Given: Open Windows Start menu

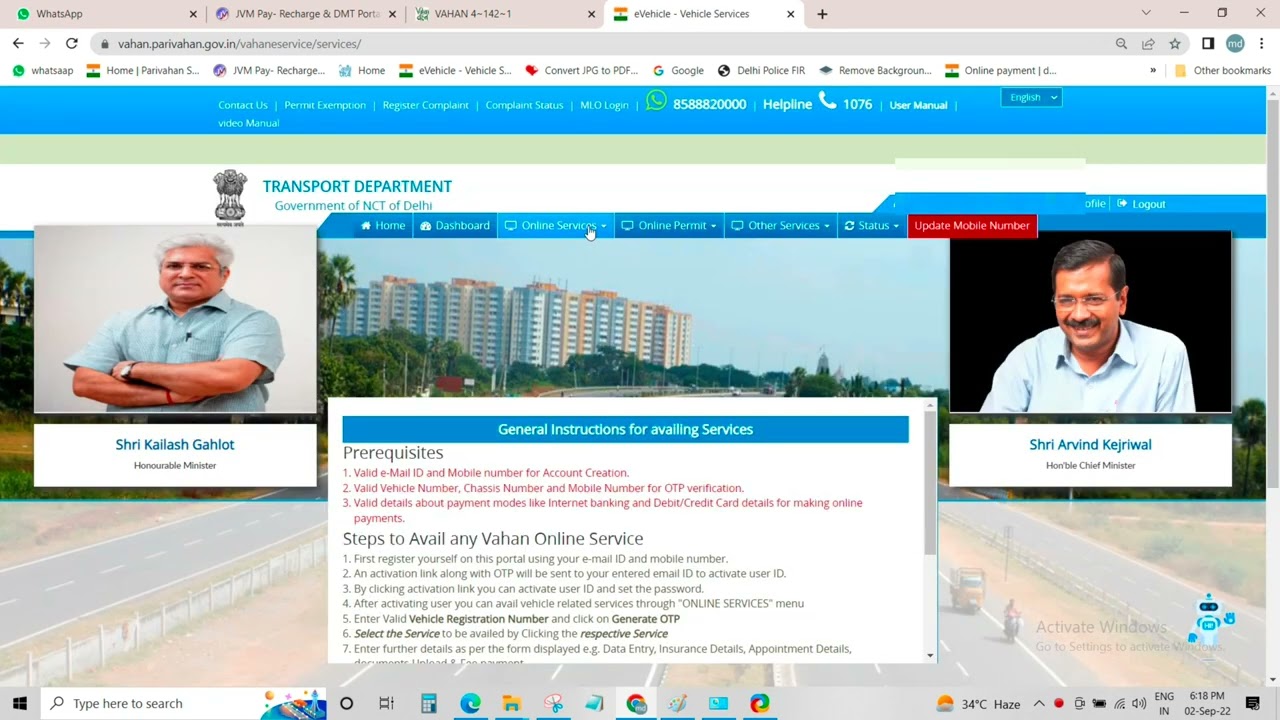Looking at the screenshot, I should pos(19,703).
